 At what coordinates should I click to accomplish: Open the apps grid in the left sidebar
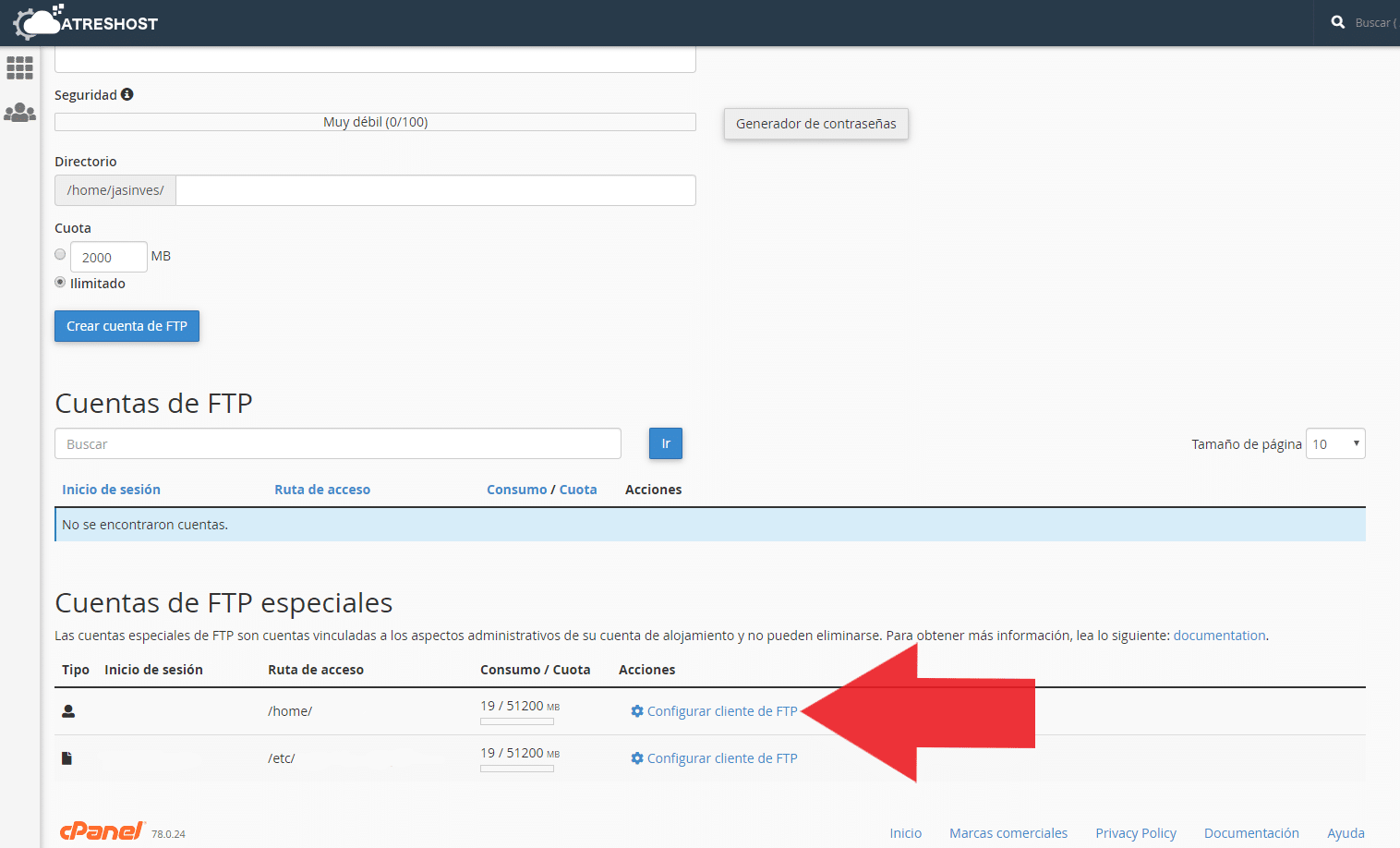(19, 67)
